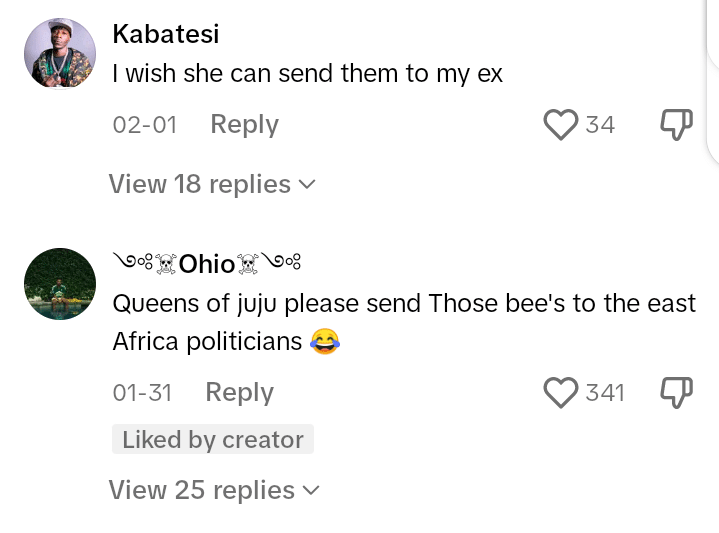The height and width of the screenshot is (533, 719).
Task: Click the Liked by creator badge
Action: point(213,440)
